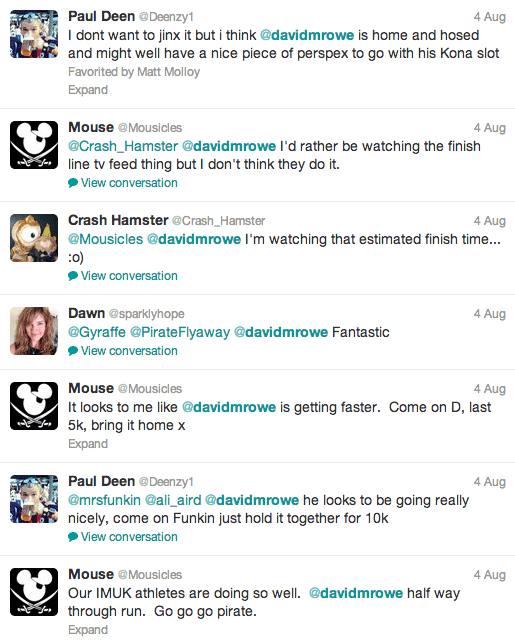The image size is (515, 644).
Task: Open the @PirateFlyaway mention in Dawn's tweet
Action: coord(180,332)
